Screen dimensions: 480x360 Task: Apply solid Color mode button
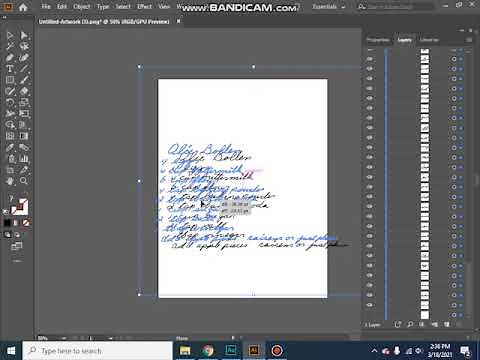coord(7,223)
